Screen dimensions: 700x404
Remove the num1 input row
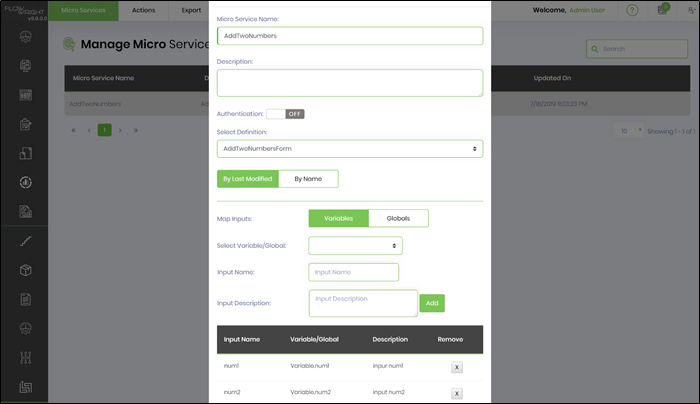(x=457, y=367)
